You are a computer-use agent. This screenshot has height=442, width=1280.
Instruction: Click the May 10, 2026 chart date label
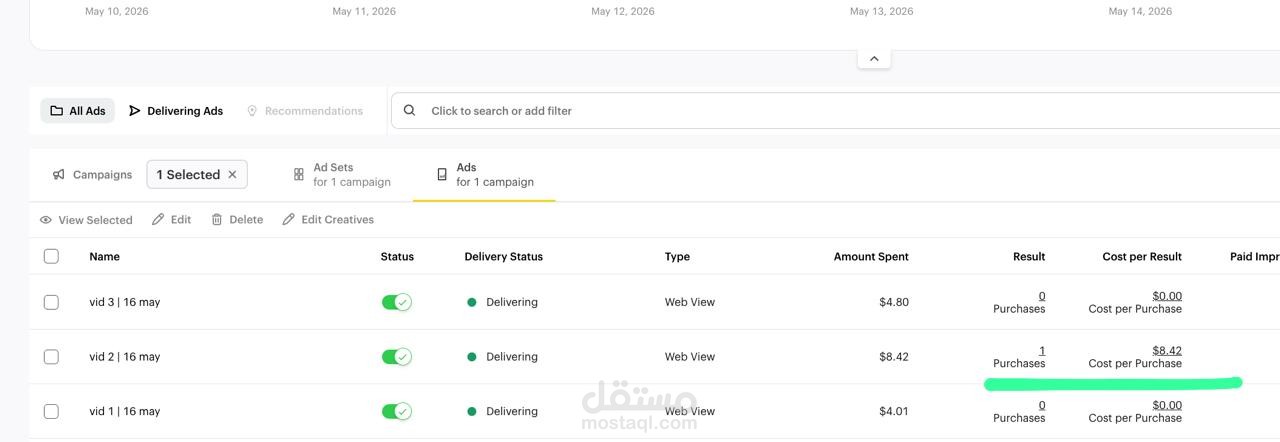coord(117,12)
